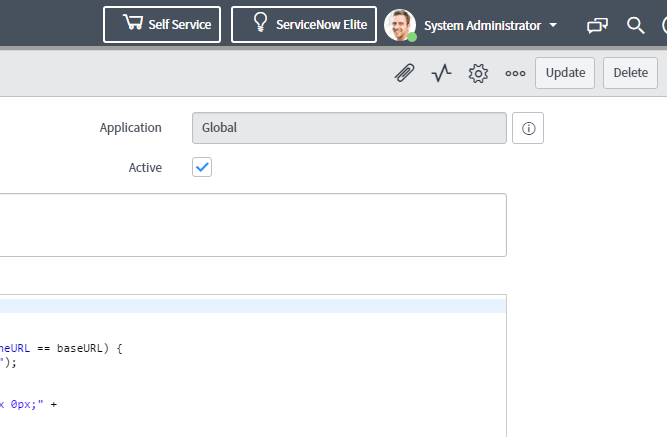Click the shopping cart Self Service icon

[133, 22]
